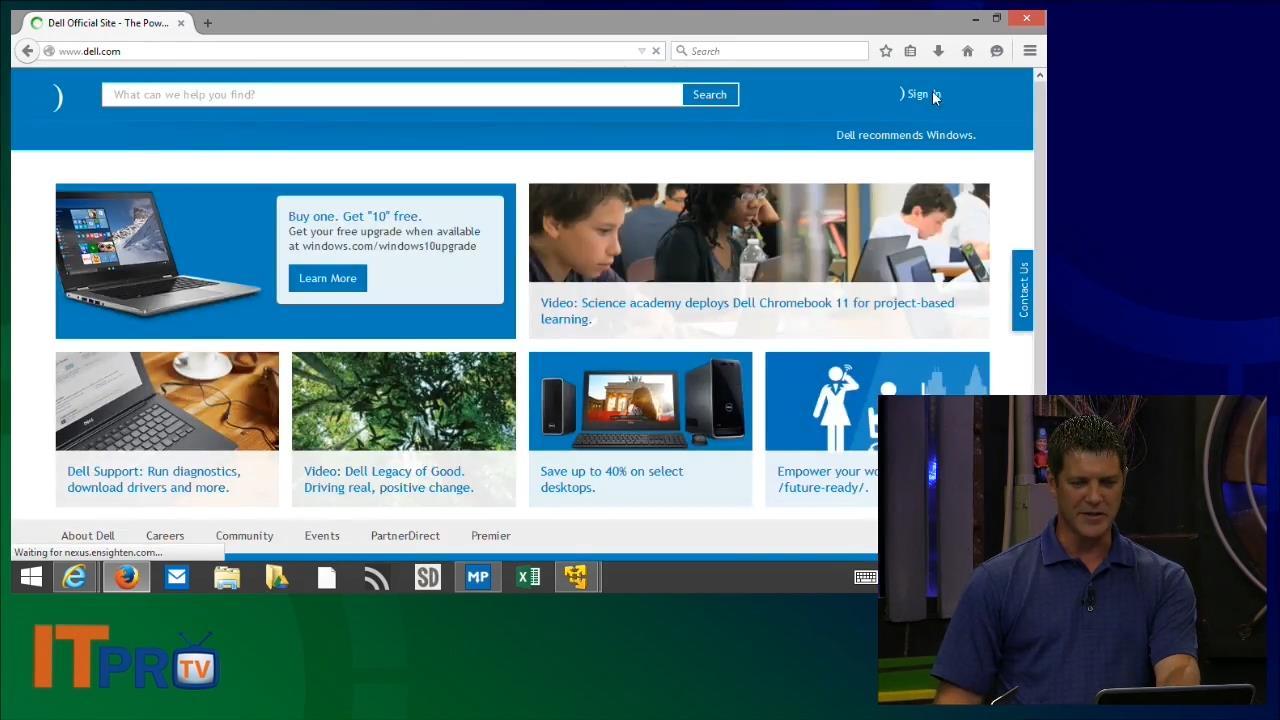Viewport: 1280px width, 720px height.
Task: Click the Dell Support laptop thumbnail
Action: click(167, 401)
